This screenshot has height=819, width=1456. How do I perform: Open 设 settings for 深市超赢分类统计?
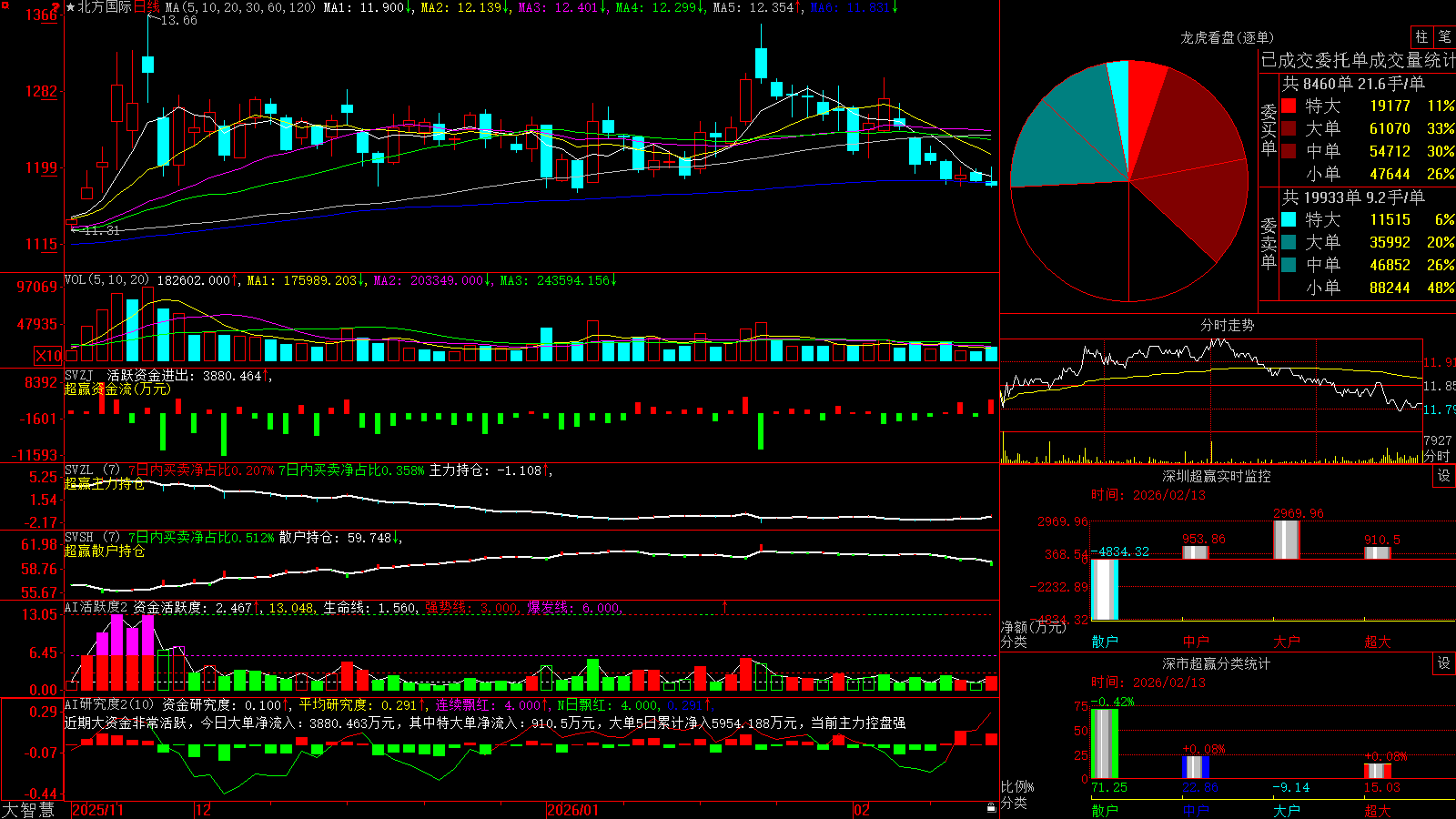1444,663
